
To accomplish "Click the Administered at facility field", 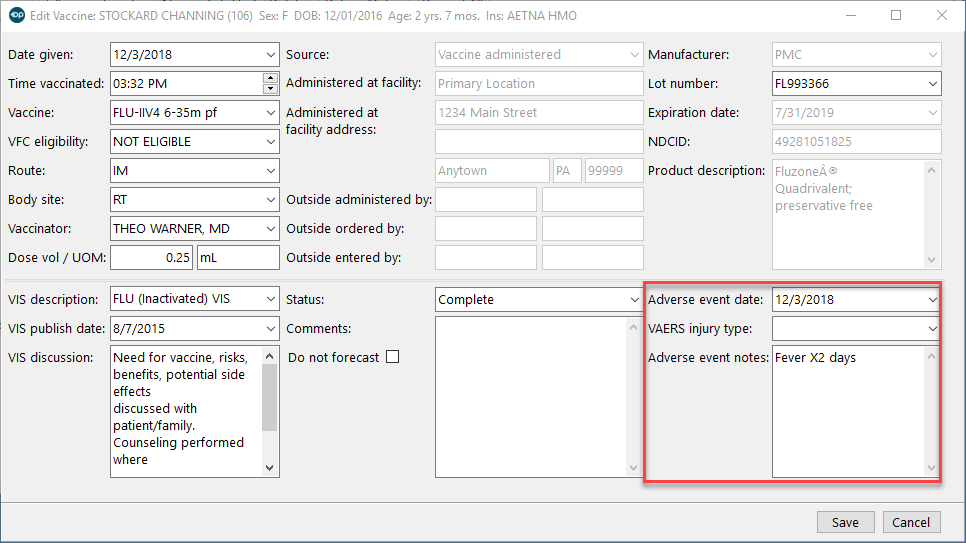I will (x=539, y=84).
